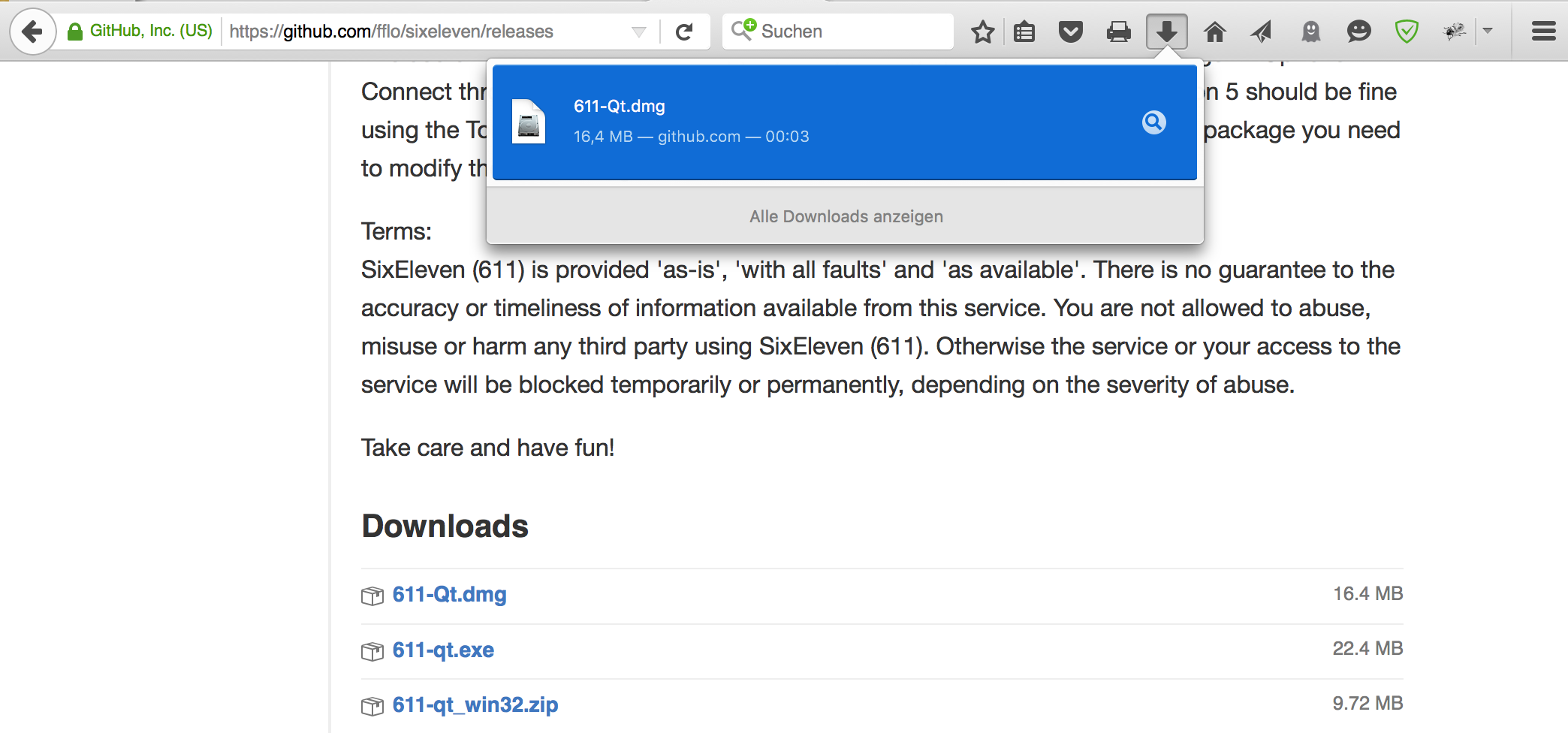Toggle the Downloads arrow toolbar button
1568x733 pixels.
click(x=1166, y=32)
